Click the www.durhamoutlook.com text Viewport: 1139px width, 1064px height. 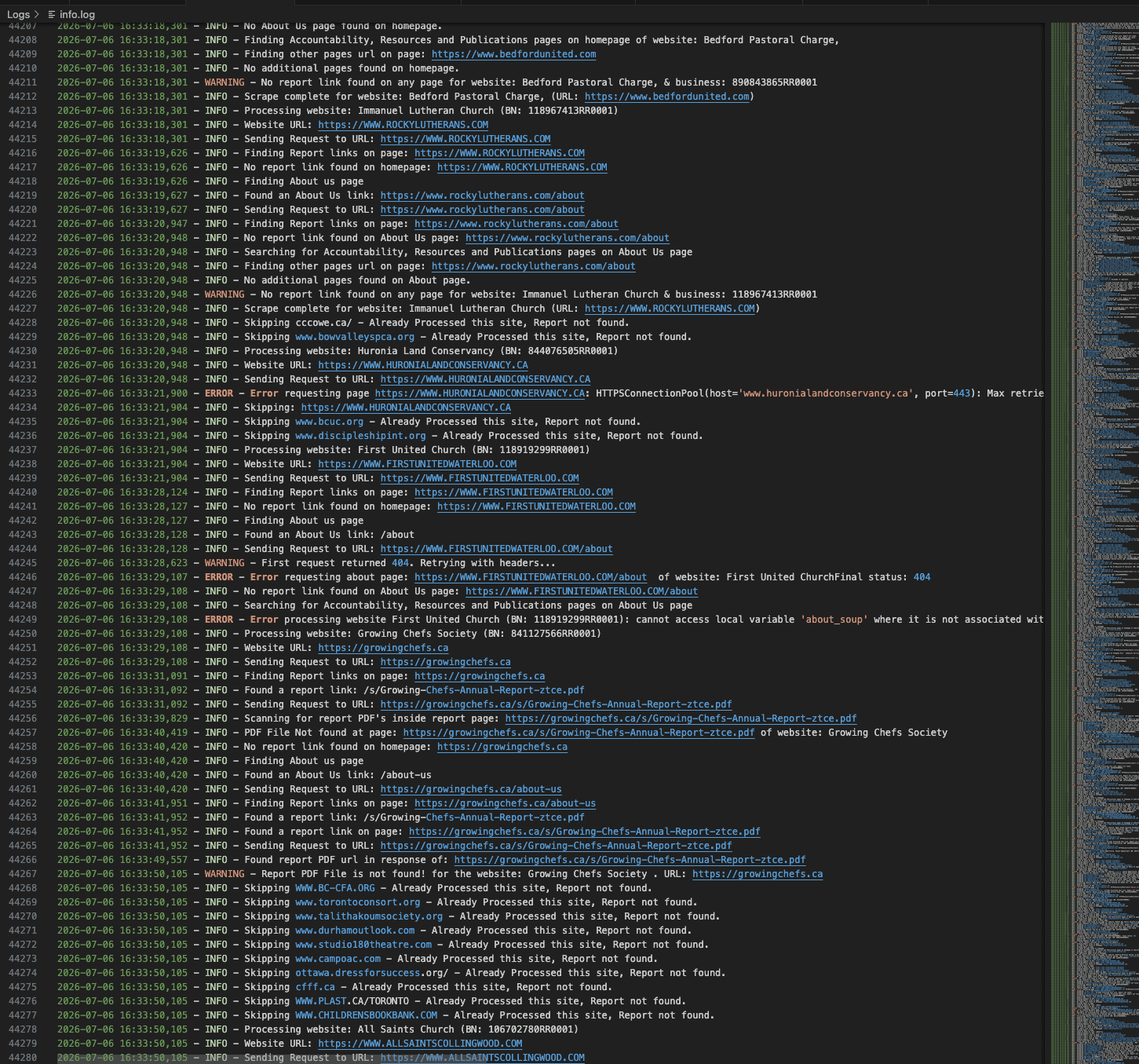click(x=355, y=931)
